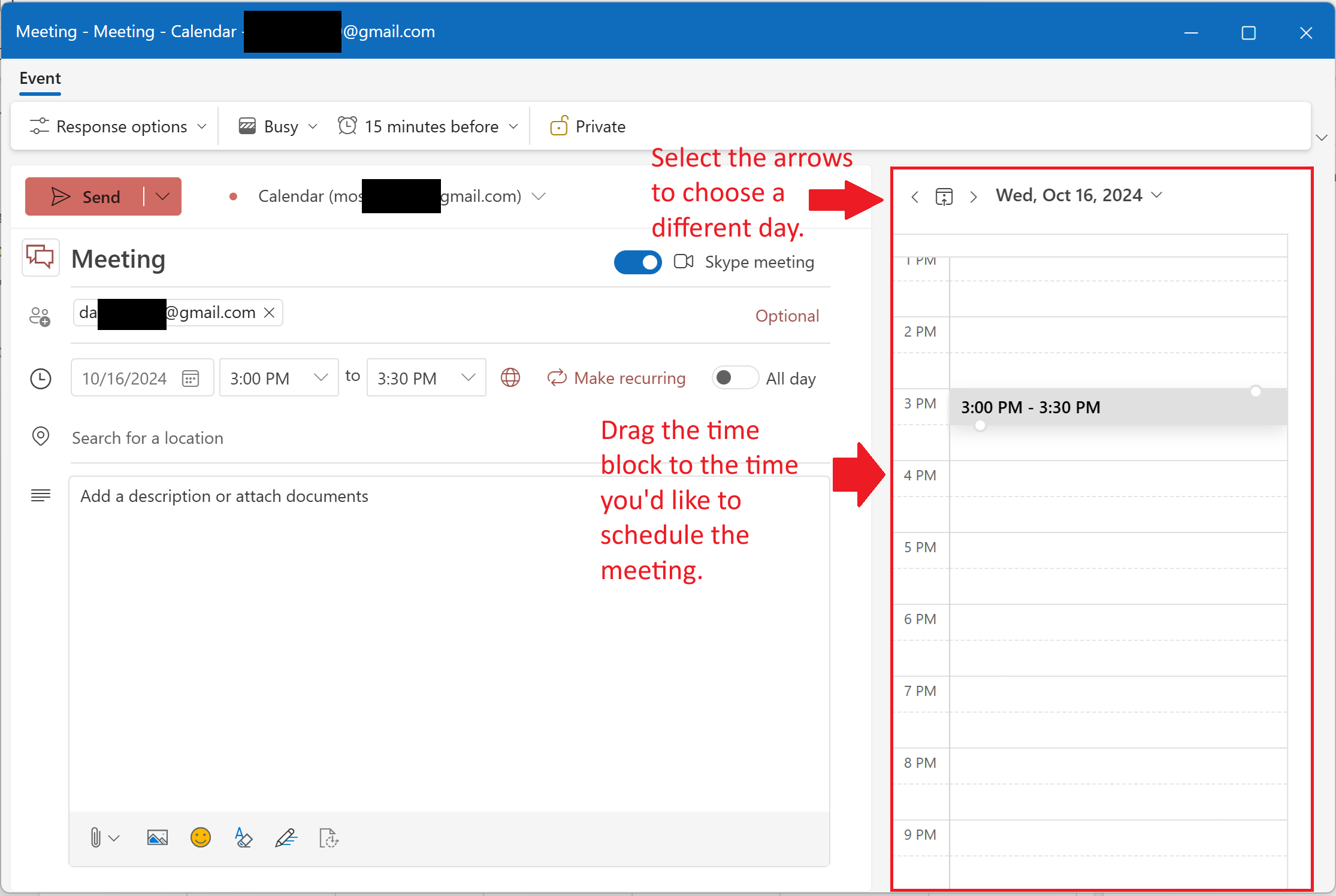Click the Meeting title field
This screenshot has width=1336, height=896.
pos(335,259)
